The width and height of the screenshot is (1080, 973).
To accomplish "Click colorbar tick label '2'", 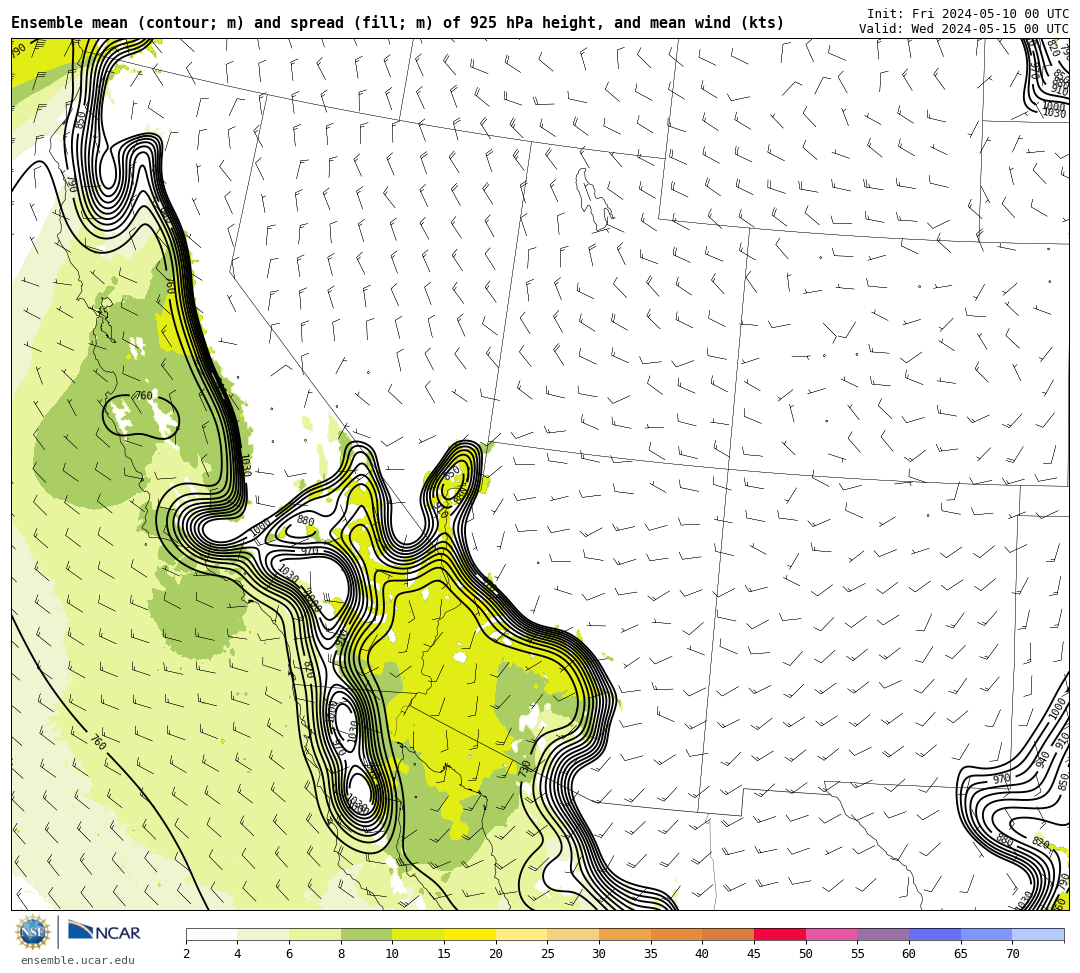I will tap(186, 954).
